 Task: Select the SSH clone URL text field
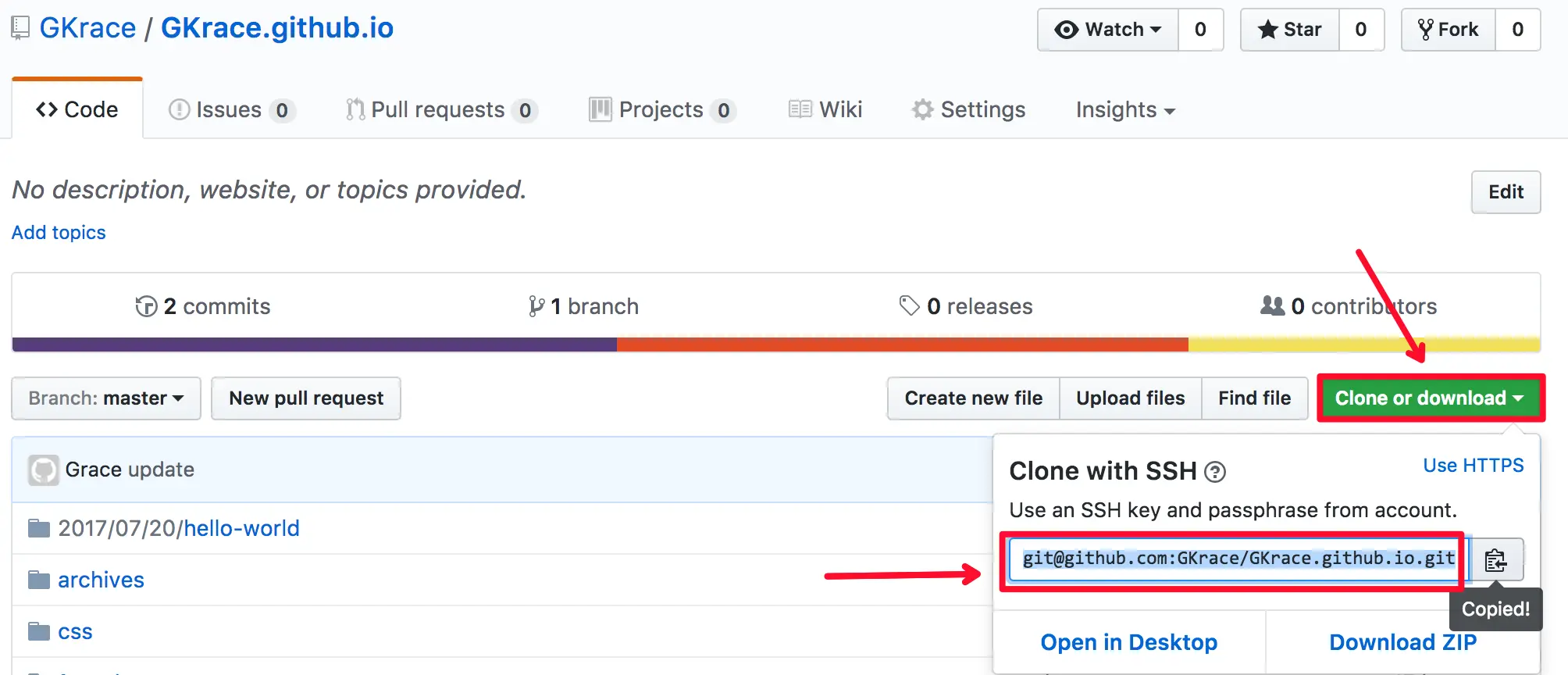pyautogui.click(x=1238, y=559)
